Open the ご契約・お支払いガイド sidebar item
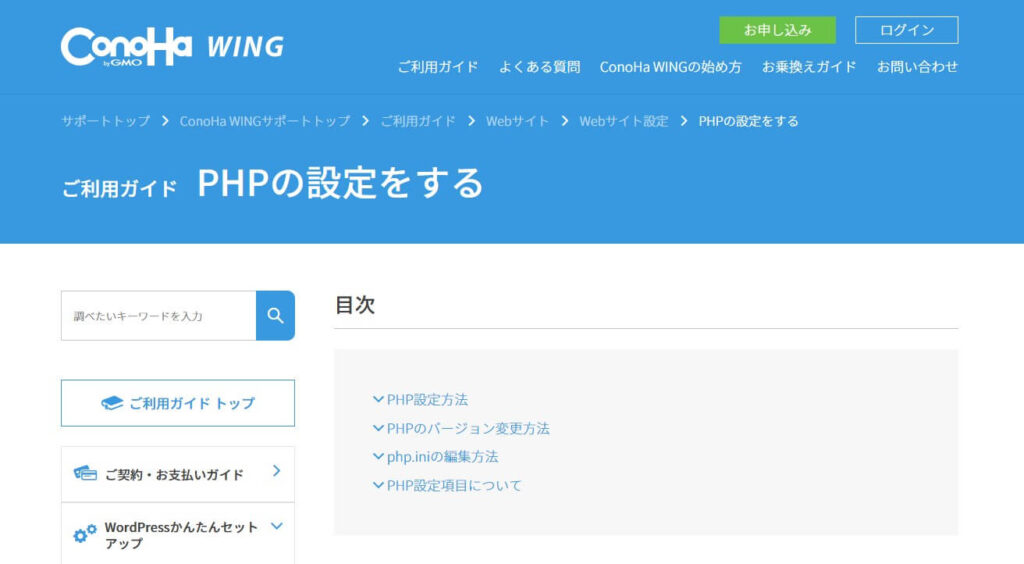This screenshot has width=1024, height=564. pyautogui.click(x=178, y=475)
